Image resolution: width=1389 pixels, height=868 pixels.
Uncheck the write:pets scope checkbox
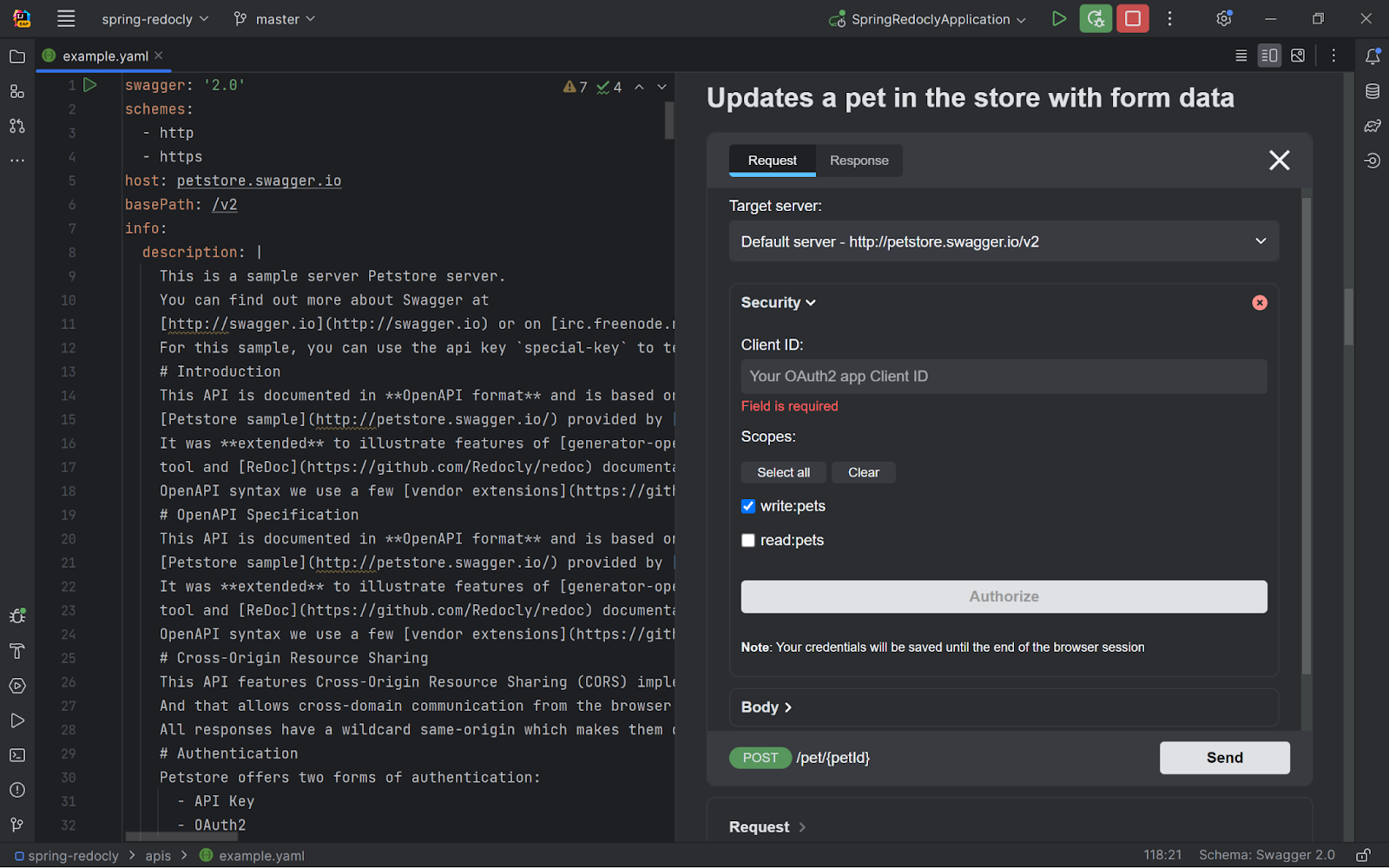pyautogui.click(x=748, y=506)
